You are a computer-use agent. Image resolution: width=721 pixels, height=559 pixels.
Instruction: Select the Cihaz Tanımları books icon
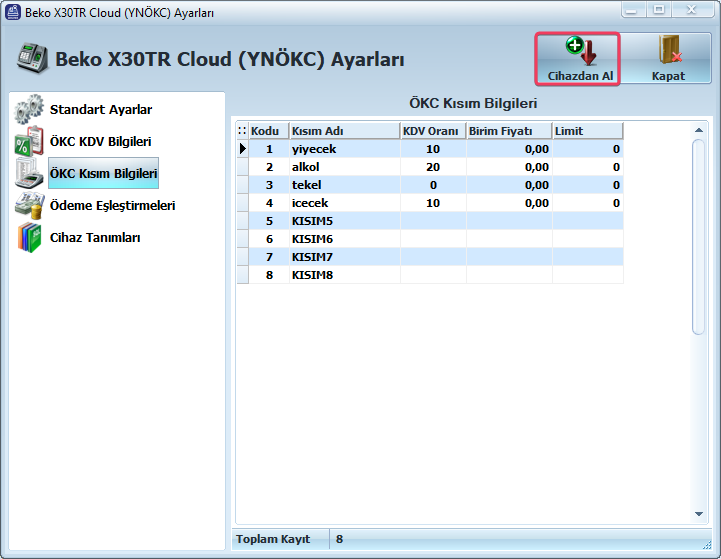pyautogui.click(x=30, y=237)
